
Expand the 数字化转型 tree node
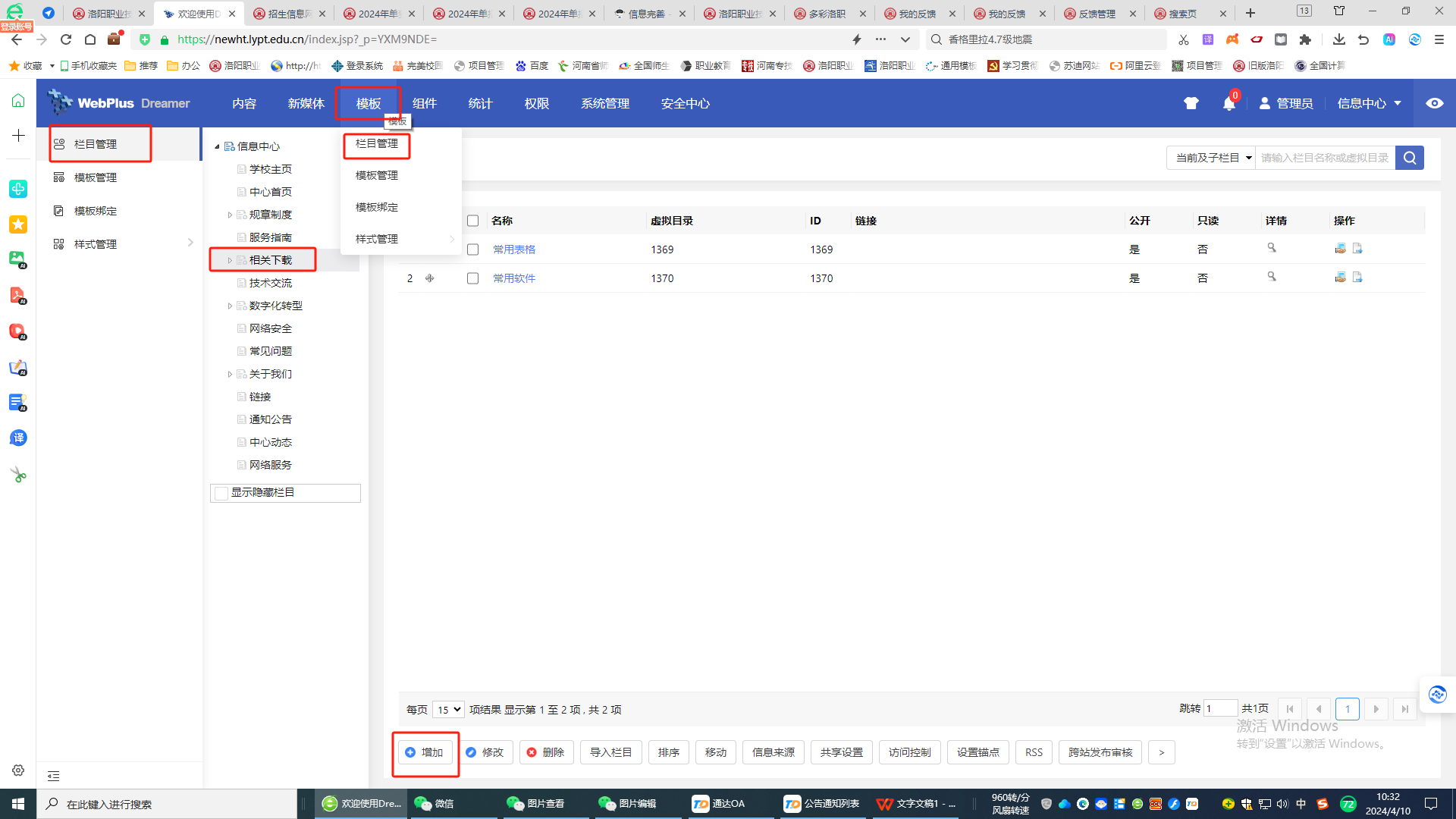pos(230,306)
